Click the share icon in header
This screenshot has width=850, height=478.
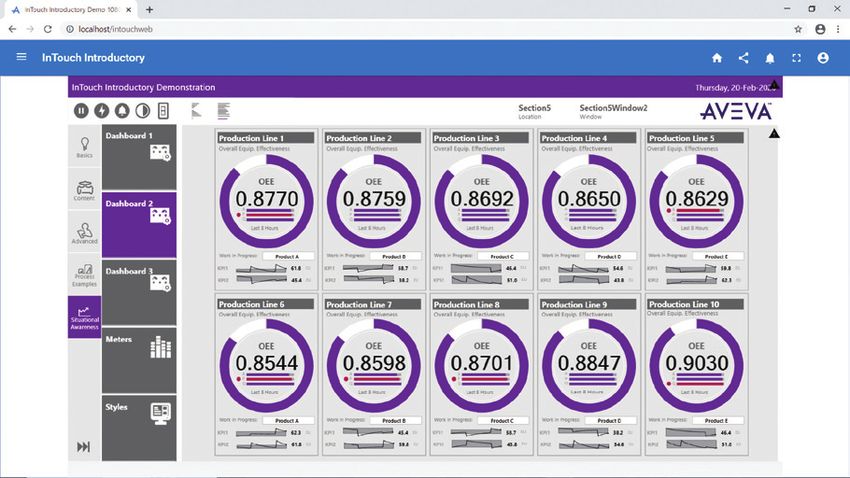coord(743,58)
